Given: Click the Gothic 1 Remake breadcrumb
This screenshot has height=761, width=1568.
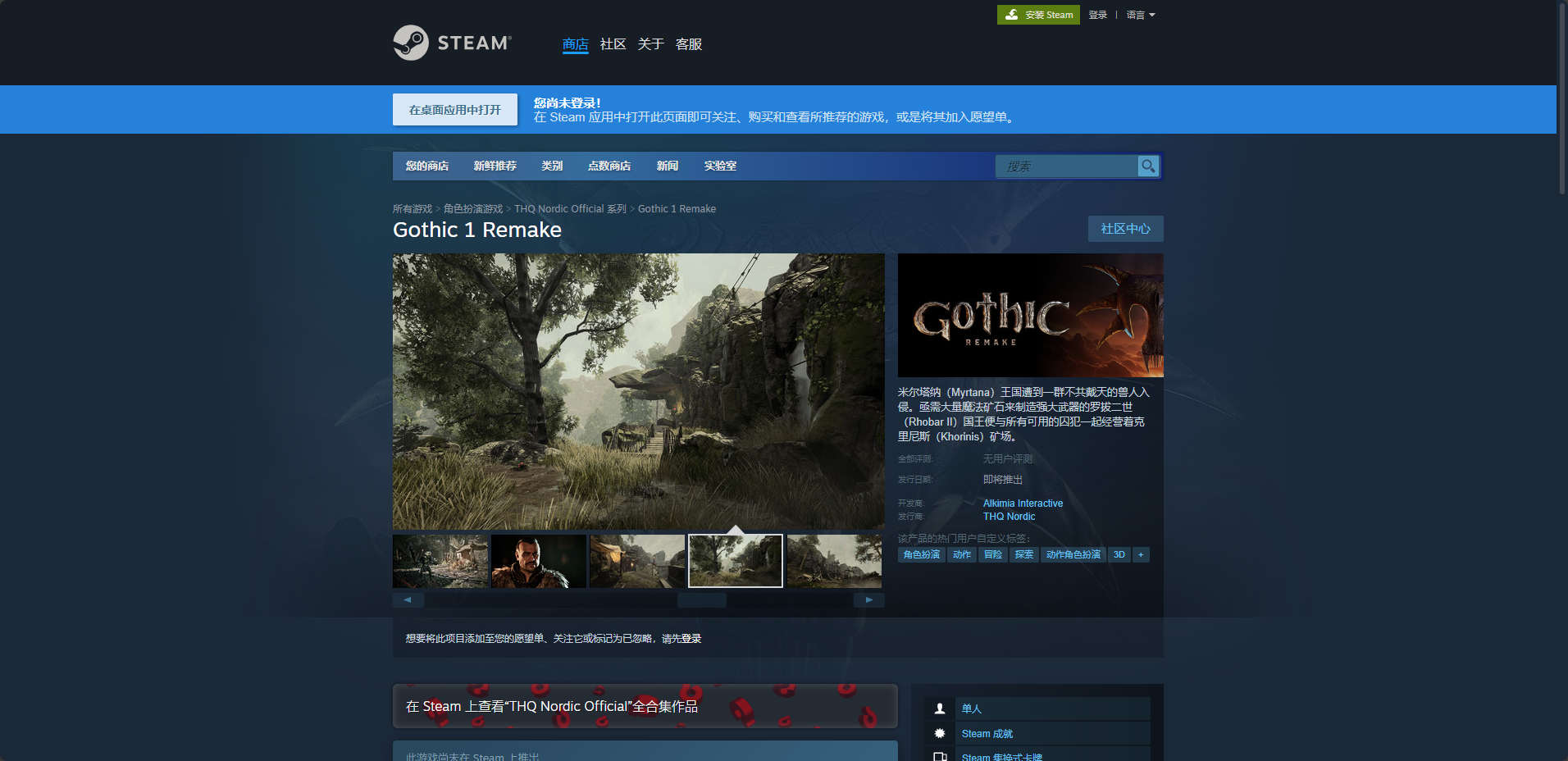Looking at the screenshot, I should click(677, 209).
